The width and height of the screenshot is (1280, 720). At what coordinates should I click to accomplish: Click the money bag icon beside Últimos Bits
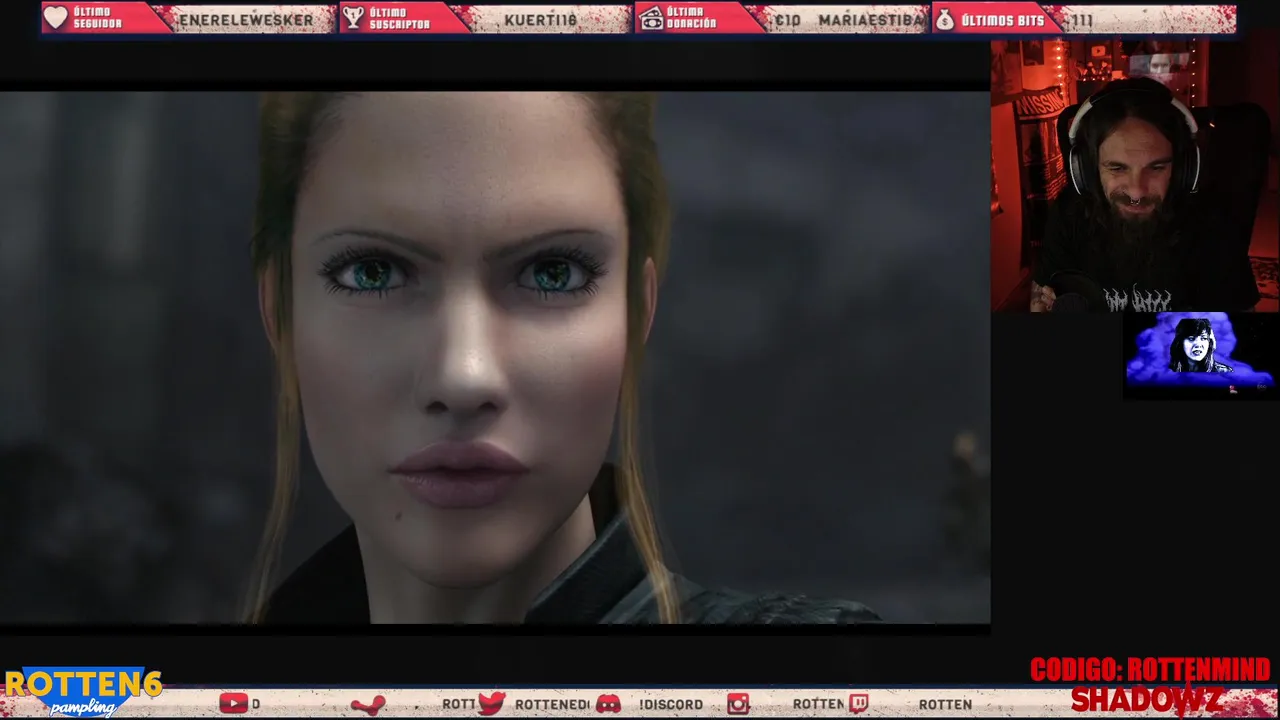click(946, 18)
